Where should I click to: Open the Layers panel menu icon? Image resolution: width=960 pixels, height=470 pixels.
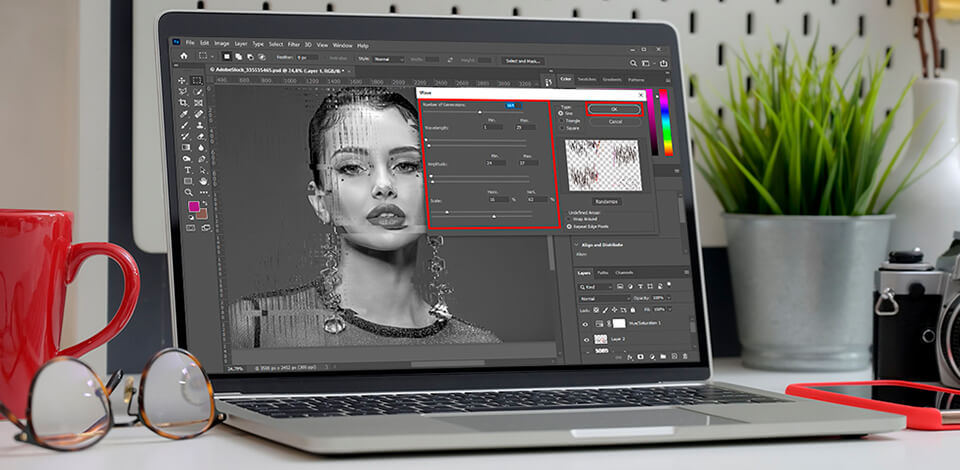[686, 272]
